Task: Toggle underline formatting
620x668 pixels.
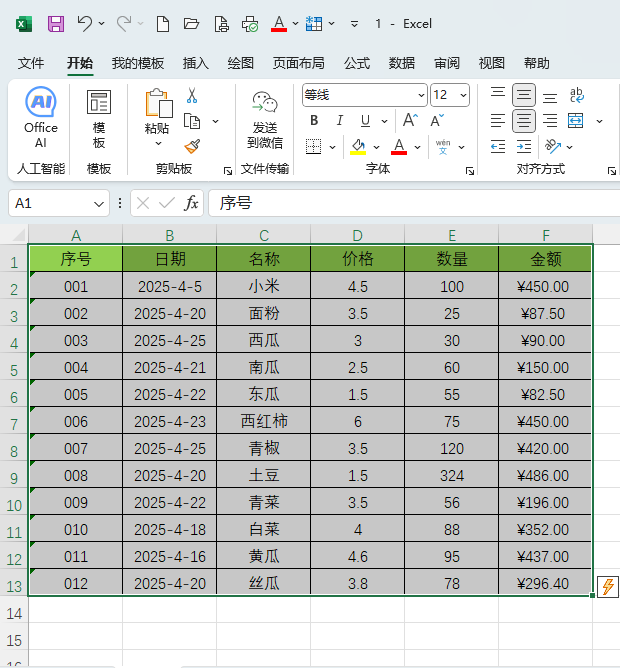Action: [x=365, y=121]
